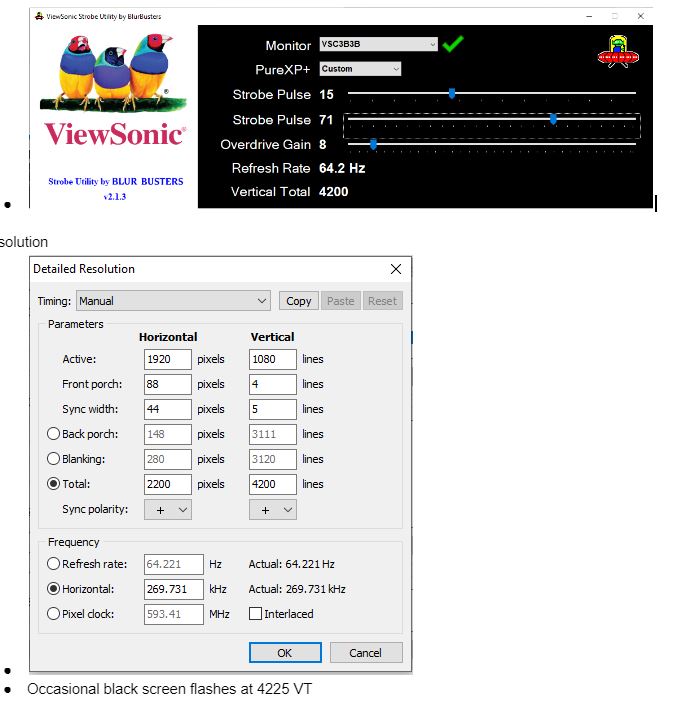Image resolution: width=688 pixels, height=707 pixels.
Task: Select the Pixel clock radio button
Action: pos(53,614)
